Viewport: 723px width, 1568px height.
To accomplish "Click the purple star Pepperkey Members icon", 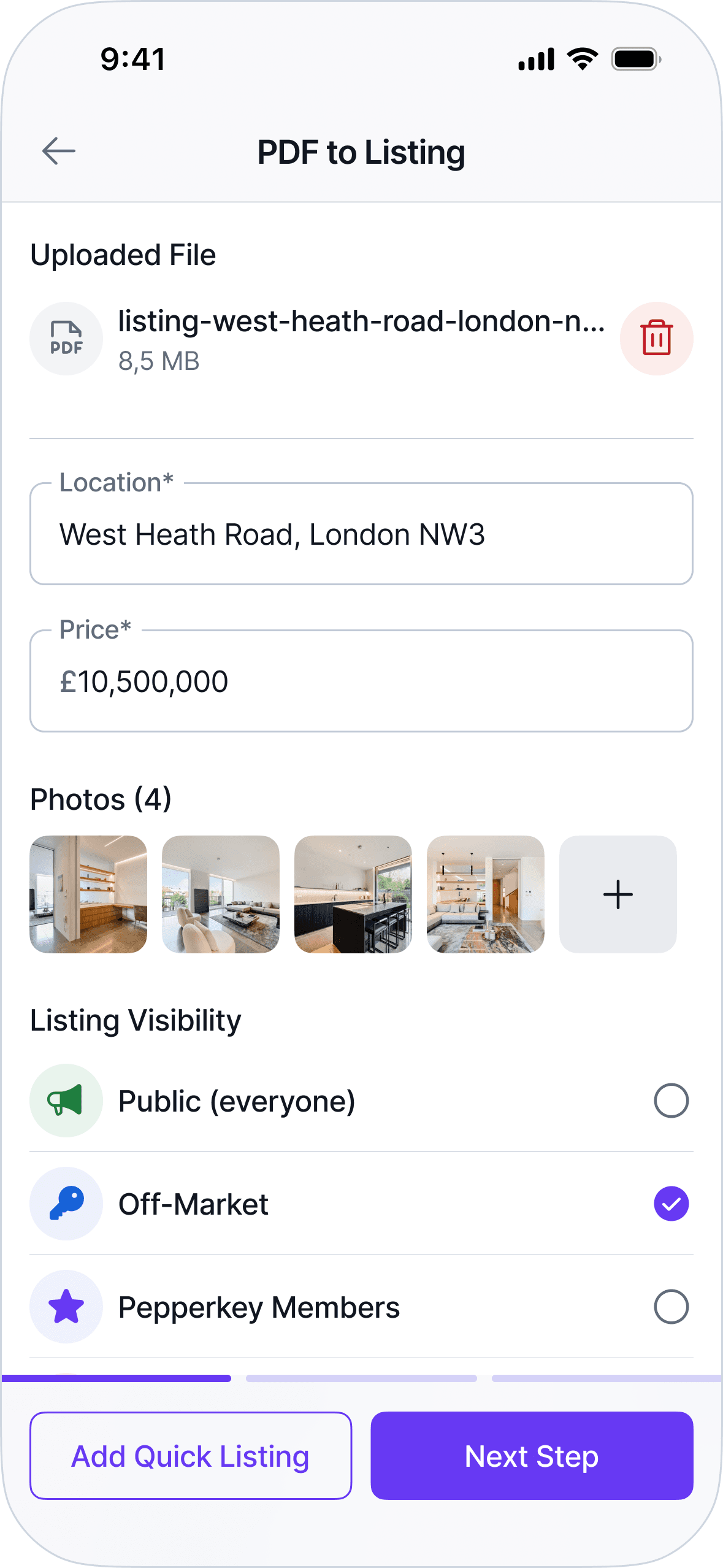I will (x=66, y=1306).
